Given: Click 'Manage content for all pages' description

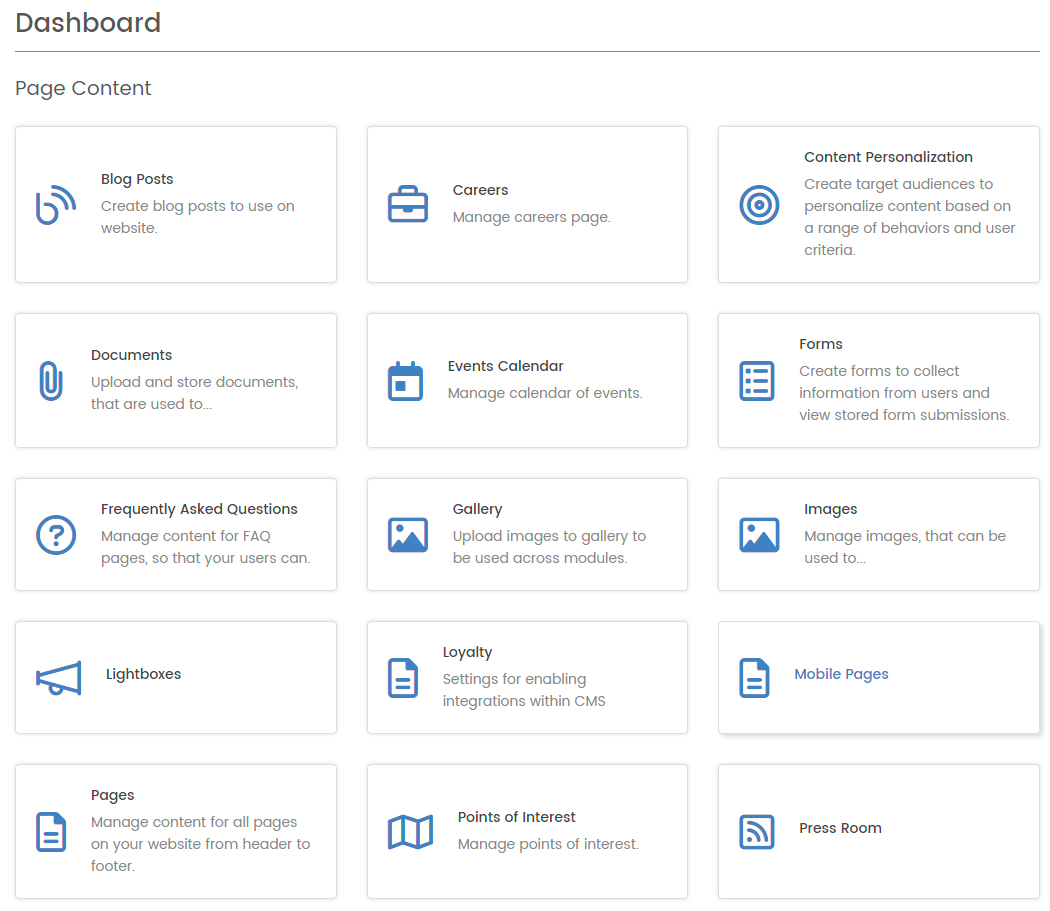Looking at the screenshot, I should click(200, 844).
